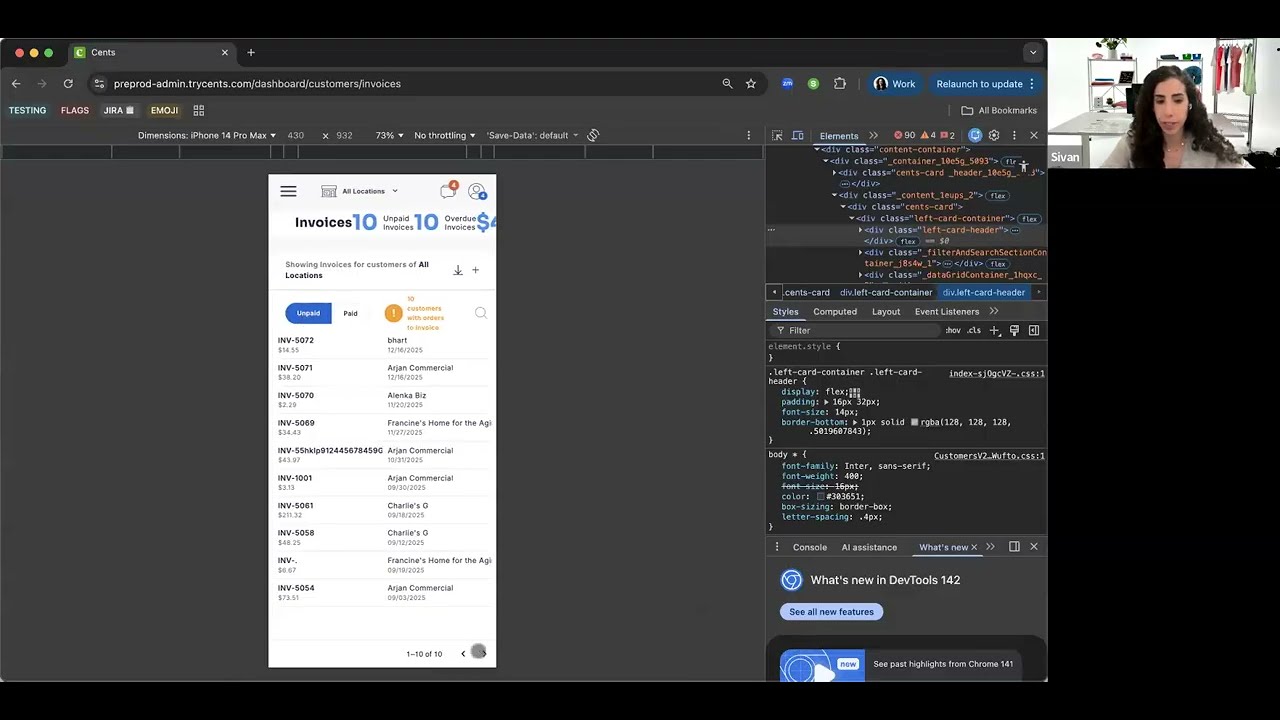Open the TESTING bookmark folder

(28, 110)
